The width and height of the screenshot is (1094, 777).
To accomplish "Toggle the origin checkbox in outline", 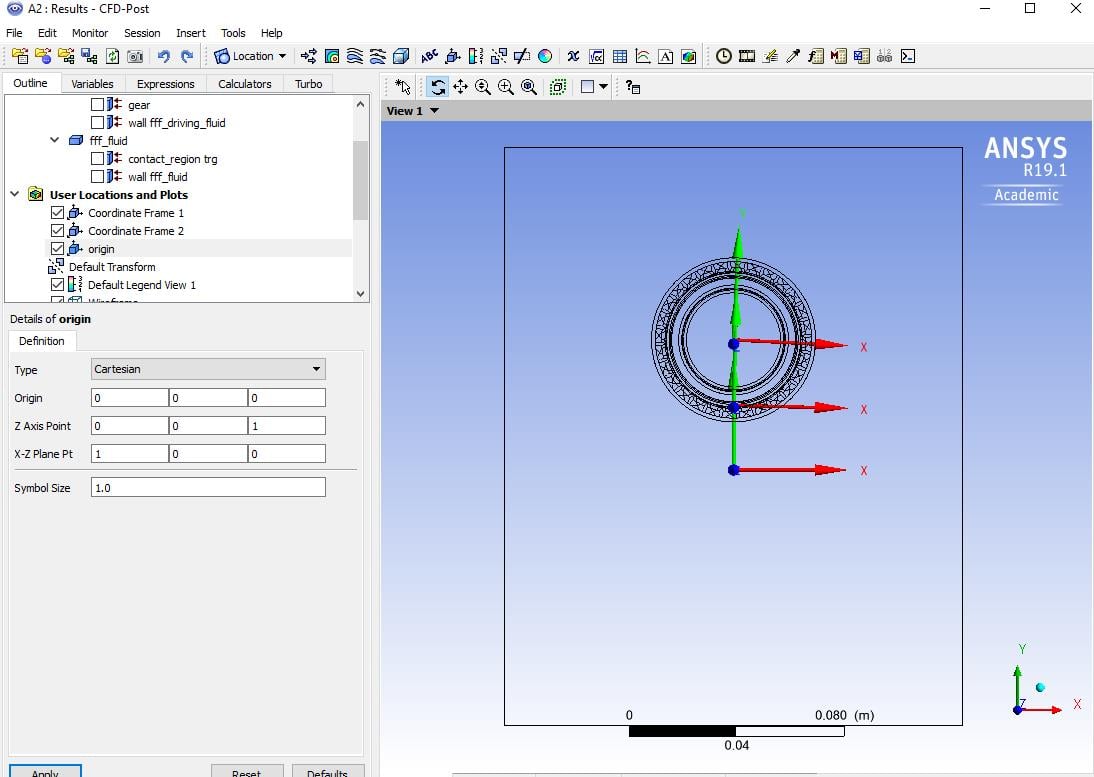I will (x=57, y=249).
